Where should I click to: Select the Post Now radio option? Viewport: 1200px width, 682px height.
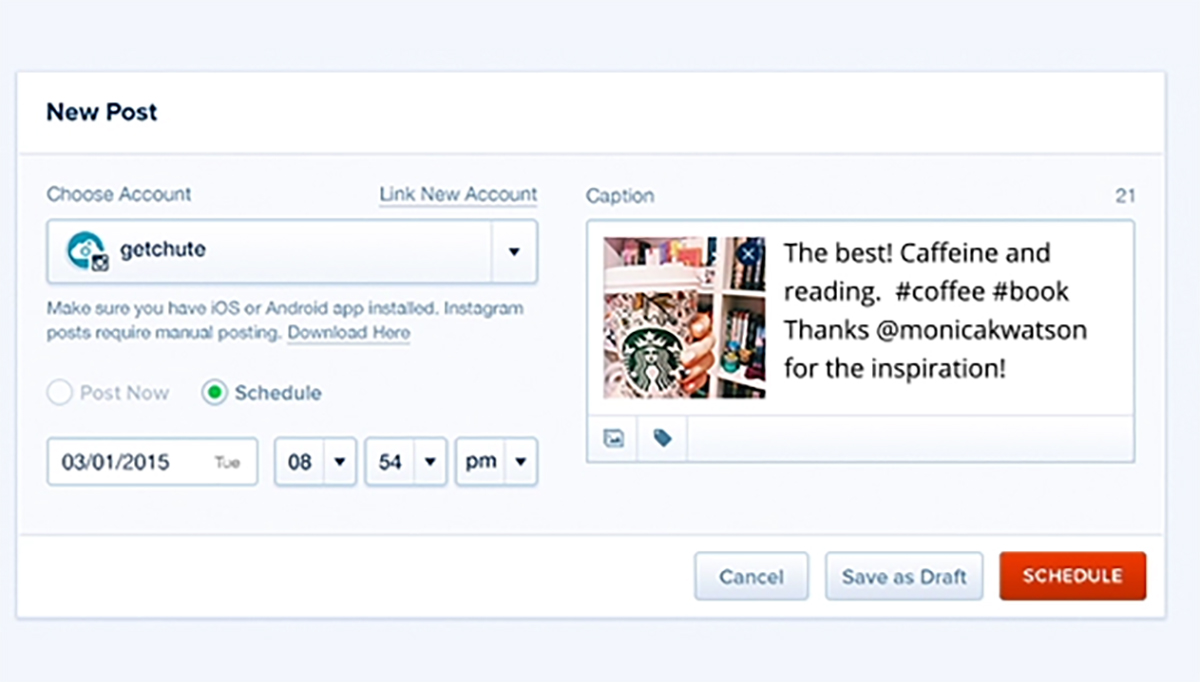click(x=60, y=393)
